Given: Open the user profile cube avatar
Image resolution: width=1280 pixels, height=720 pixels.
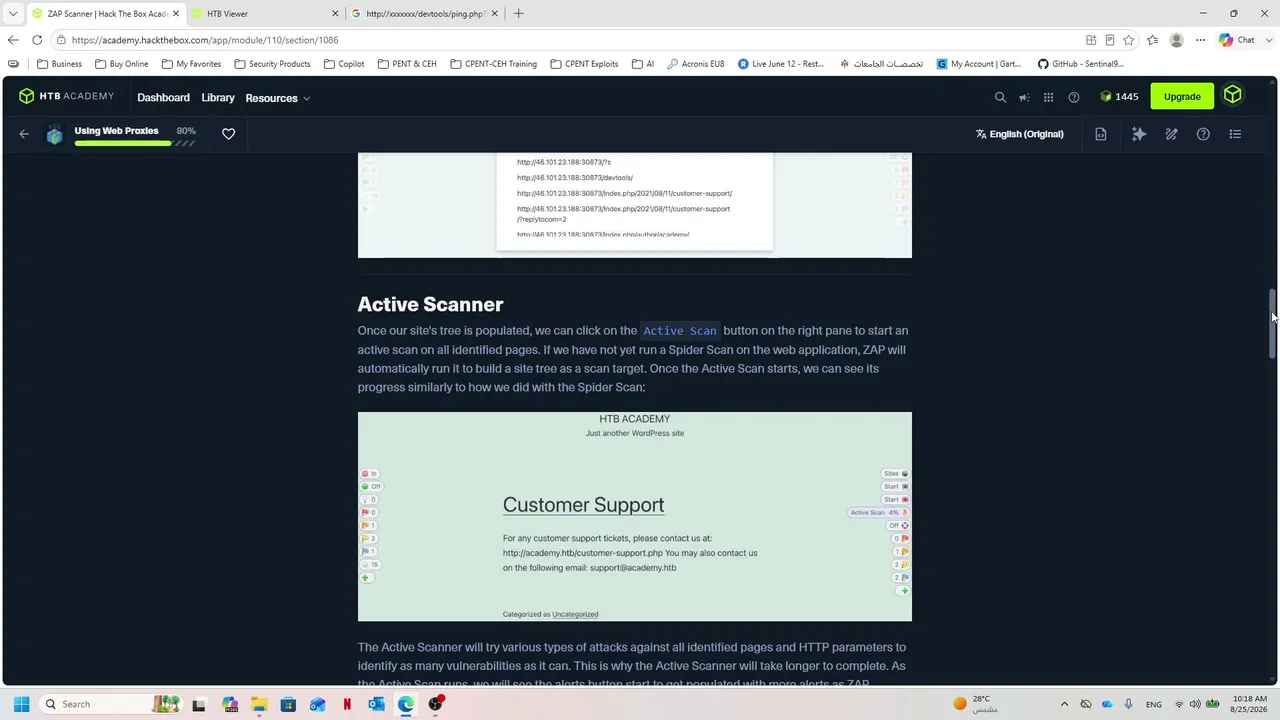Looking at the screenshot, I should point(1232,95).
